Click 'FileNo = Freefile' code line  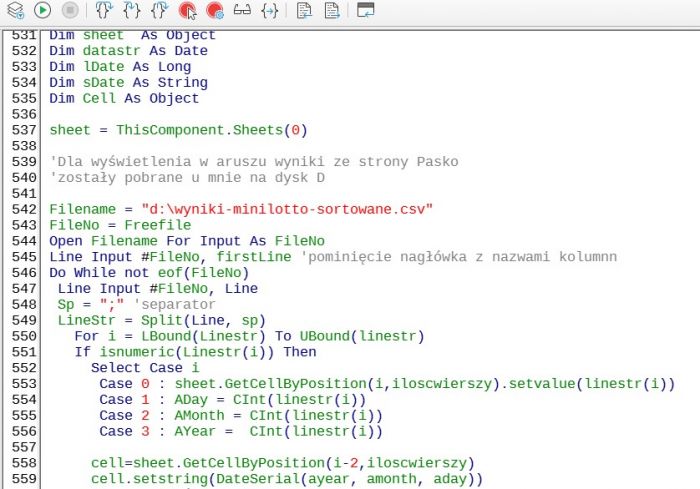click(x=120, y=225)
